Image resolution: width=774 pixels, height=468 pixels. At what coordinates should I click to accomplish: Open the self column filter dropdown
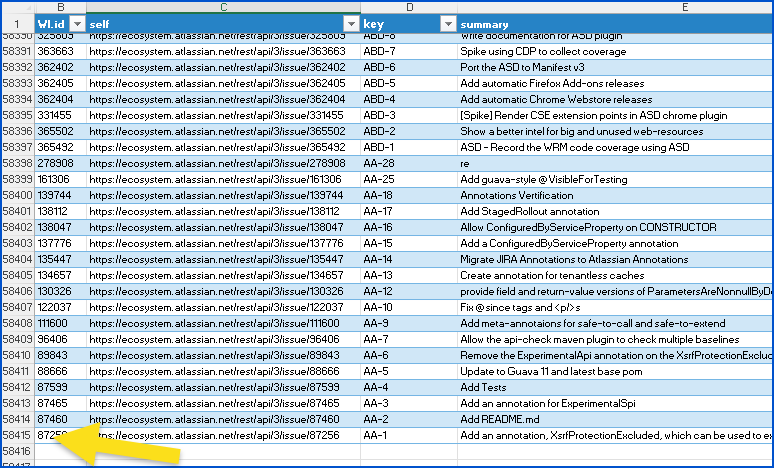point(351,24)
